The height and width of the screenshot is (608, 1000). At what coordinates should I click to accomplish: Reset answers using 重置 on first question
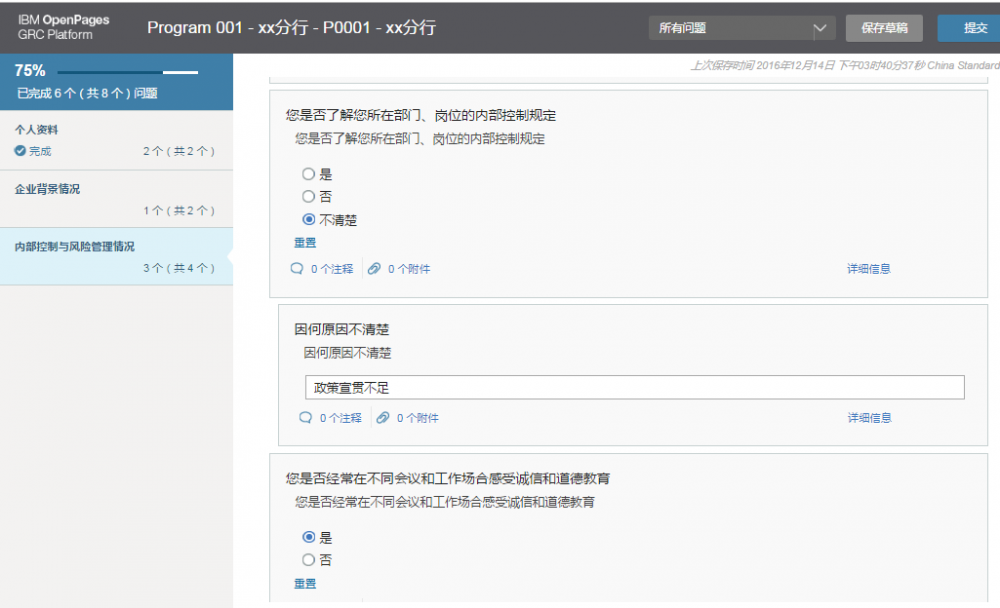pos(305,242)
